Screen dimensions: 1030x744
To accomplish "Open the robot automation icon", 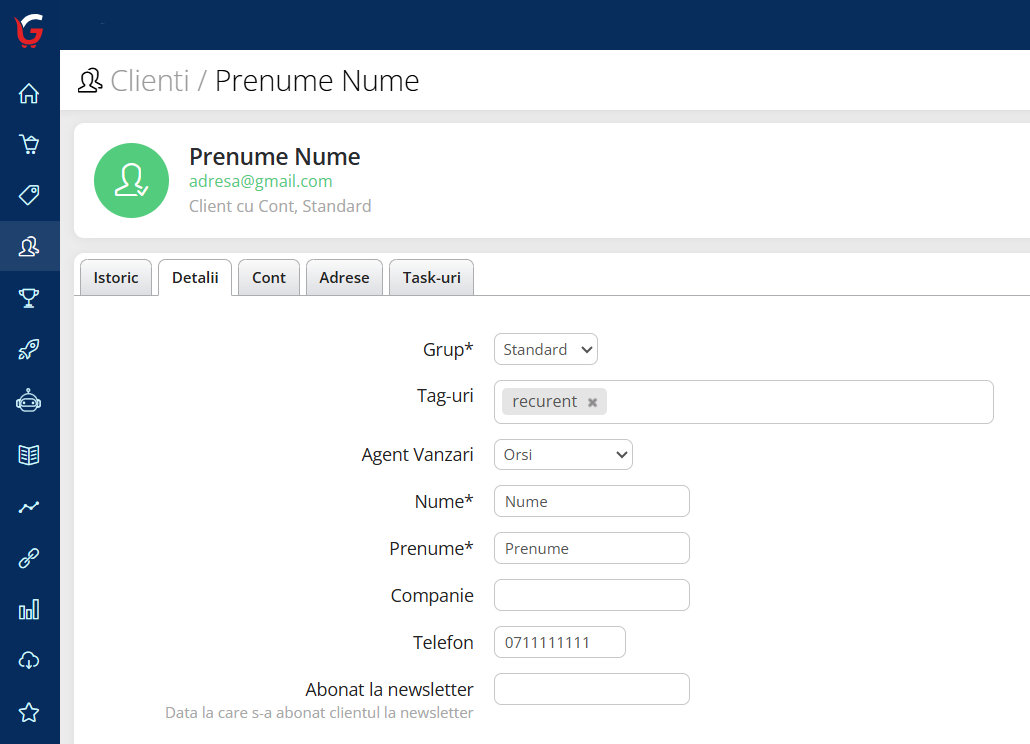I will pos(29,402).
